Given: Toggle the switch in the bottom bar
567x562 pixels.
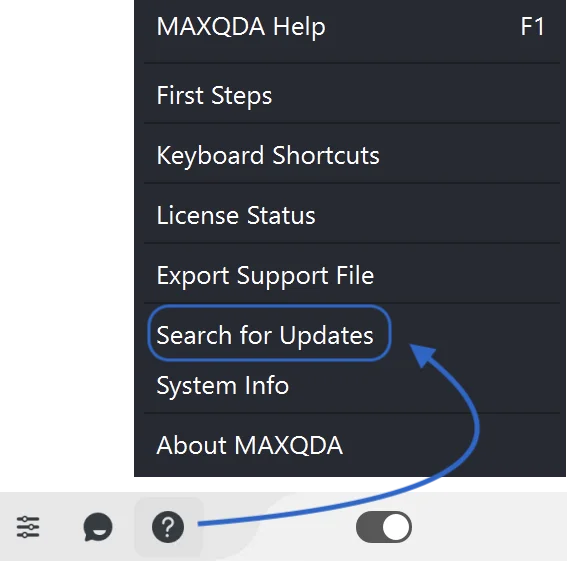Looking at the screenshot, I should (x=384, y=527).
